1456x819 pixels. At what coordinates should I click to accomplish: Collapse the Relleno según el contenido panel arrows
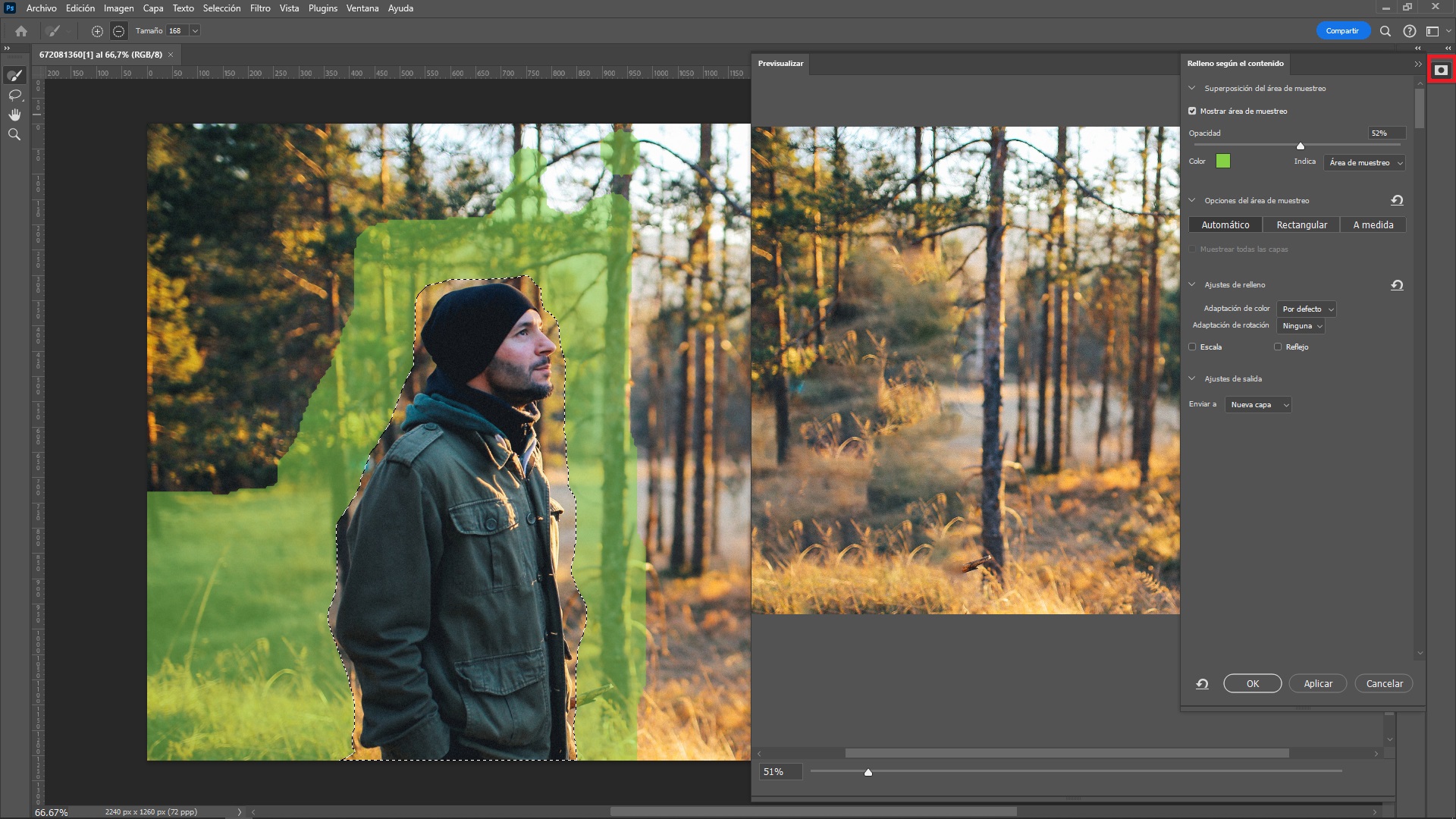point(1417,64)
